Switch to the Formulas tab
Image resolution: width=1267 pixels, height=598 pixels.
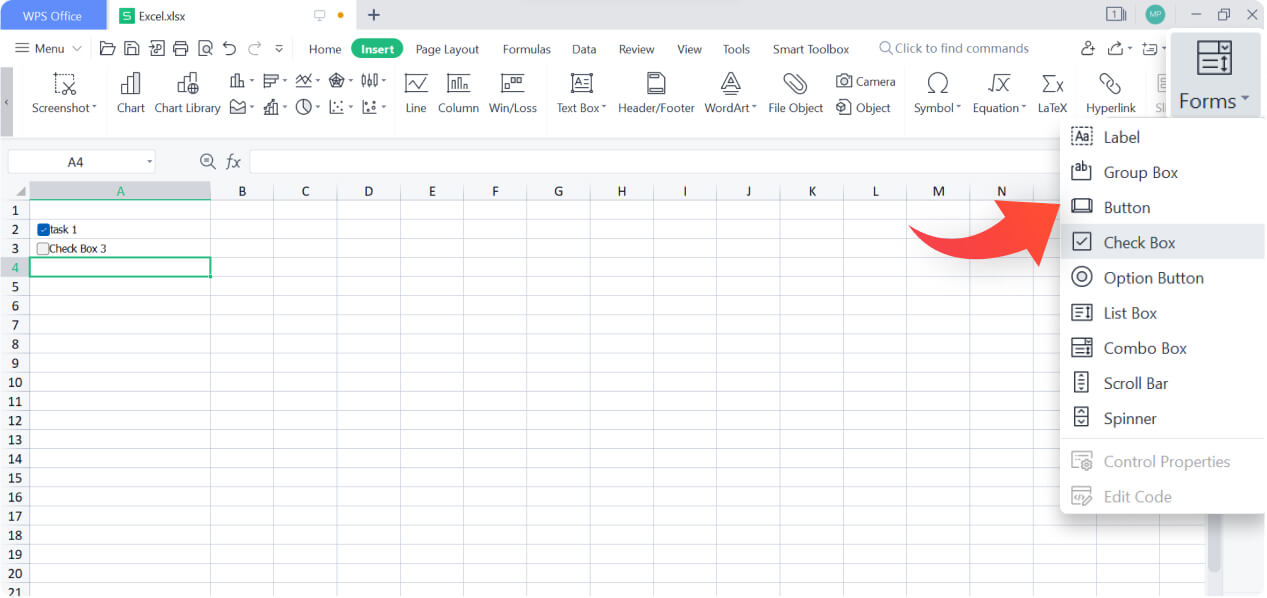[x=526, y=48]
